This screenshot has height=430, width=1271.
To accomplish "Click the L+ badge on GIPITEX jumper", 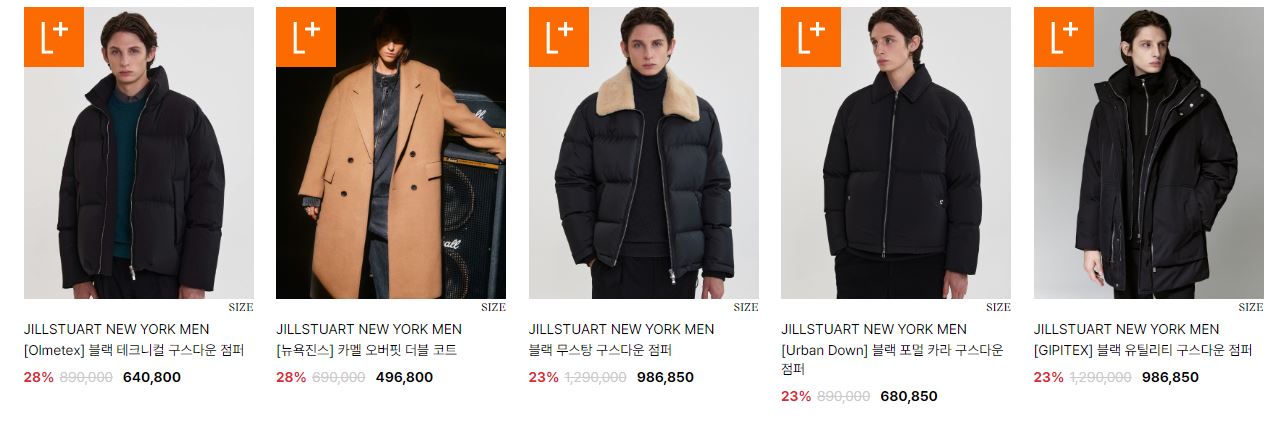I will 1064,37.
